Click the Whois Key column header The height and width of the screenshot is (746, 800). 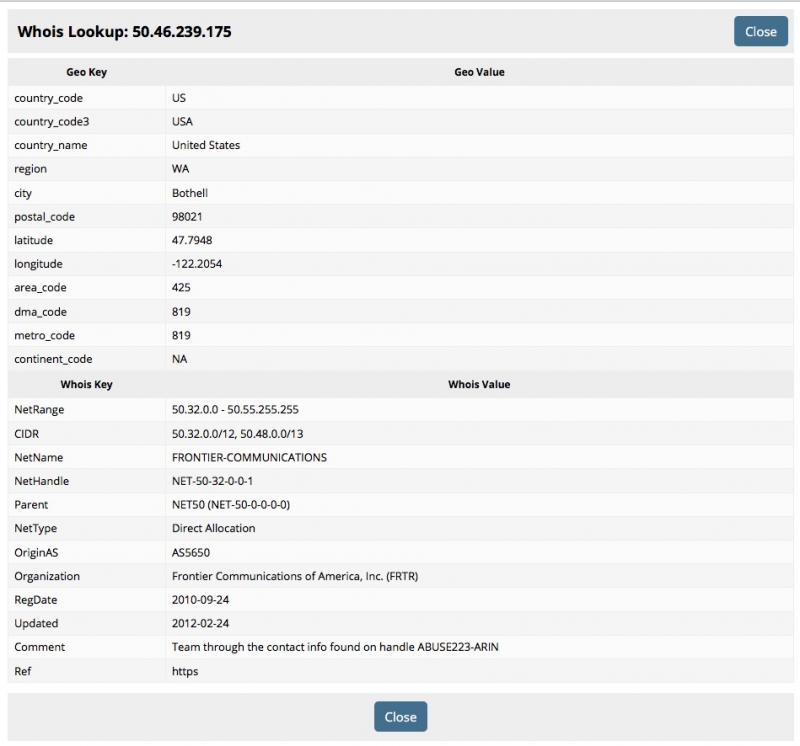tap(86, 384)
